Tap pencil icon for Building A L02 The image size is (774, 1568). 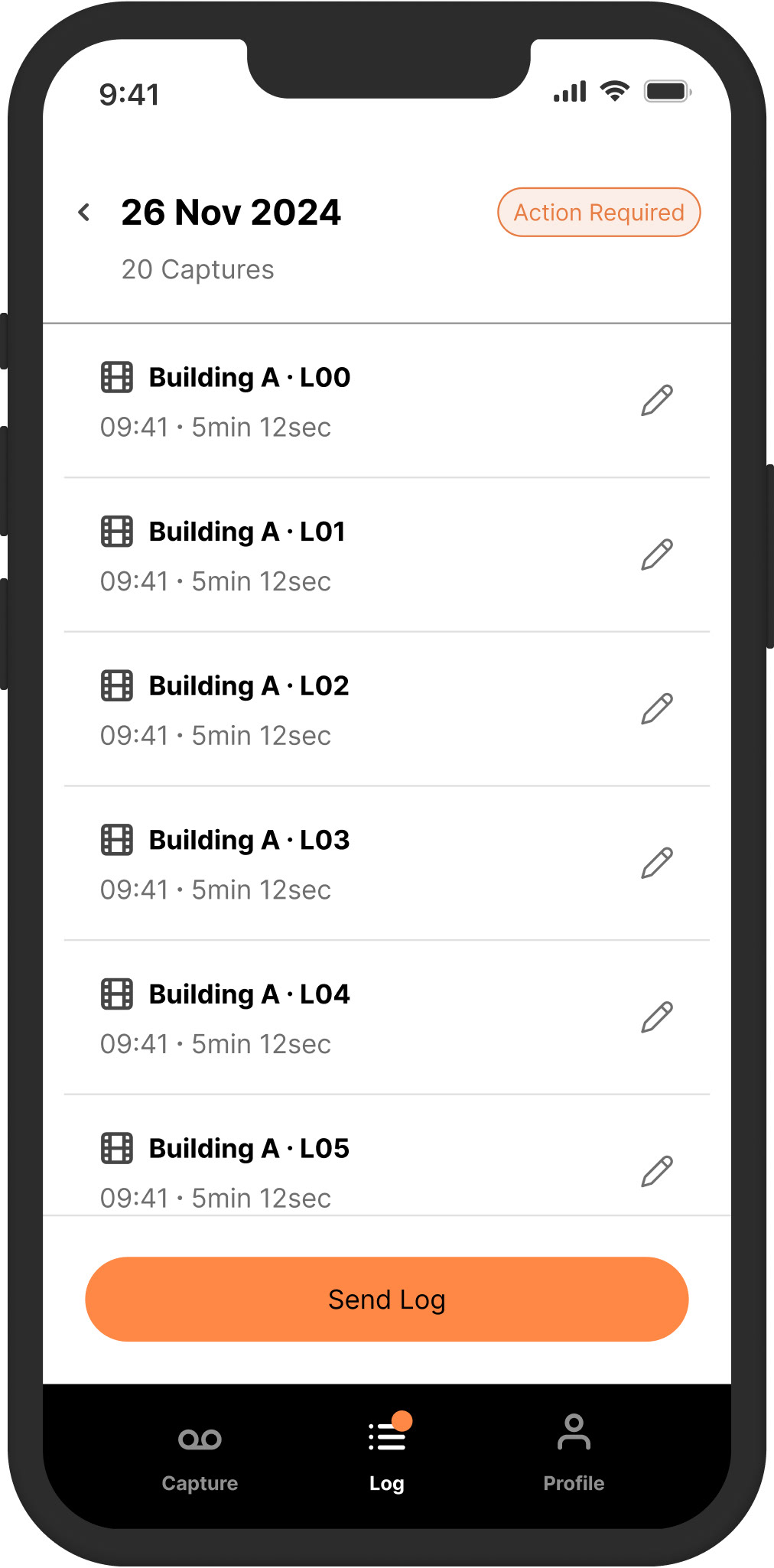click(656, 709)
